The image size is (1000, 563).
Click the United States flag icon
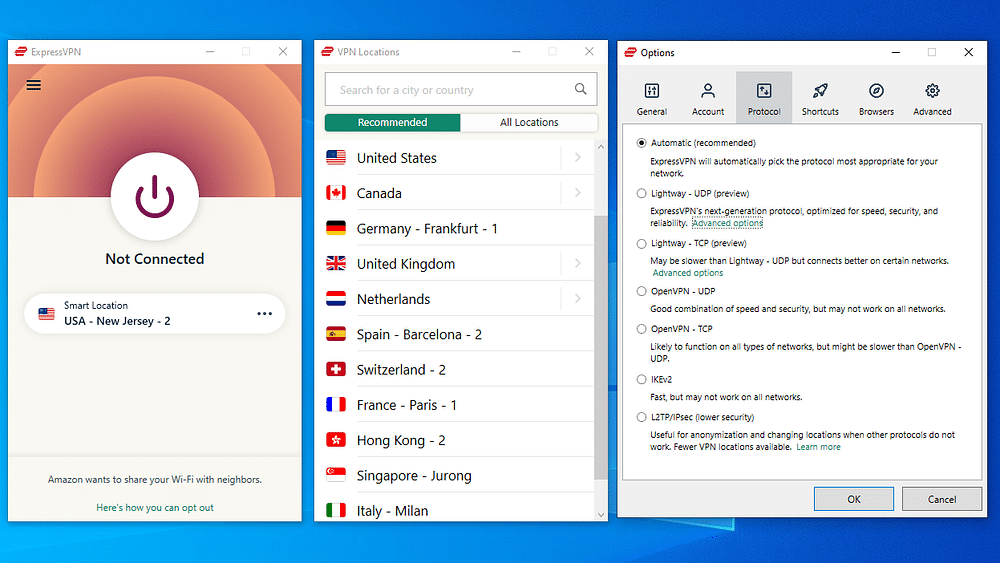pyautogui.click(x=336, y=157)
